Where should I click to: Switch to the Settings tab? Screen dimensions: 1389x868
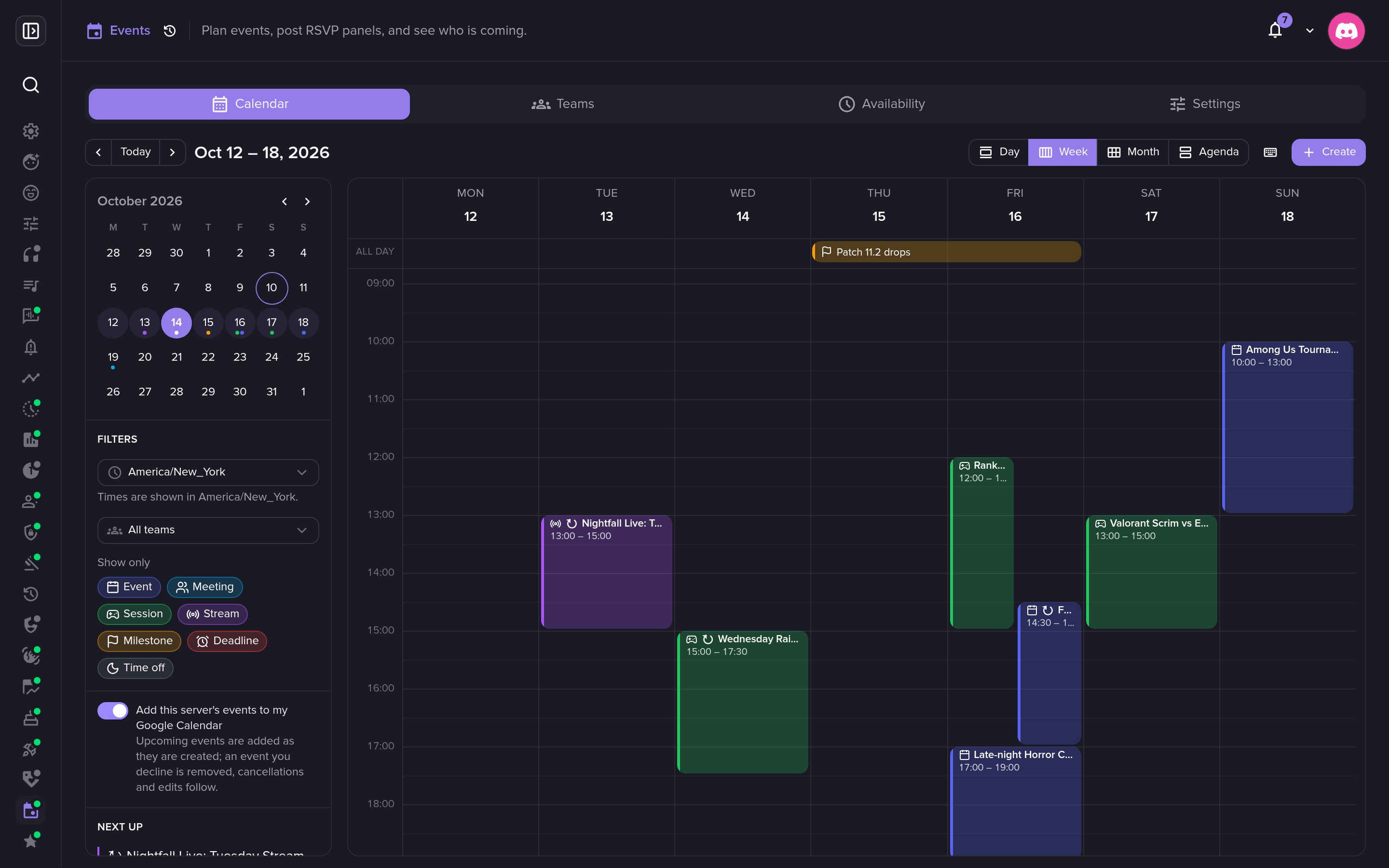tap(1205, 104)
